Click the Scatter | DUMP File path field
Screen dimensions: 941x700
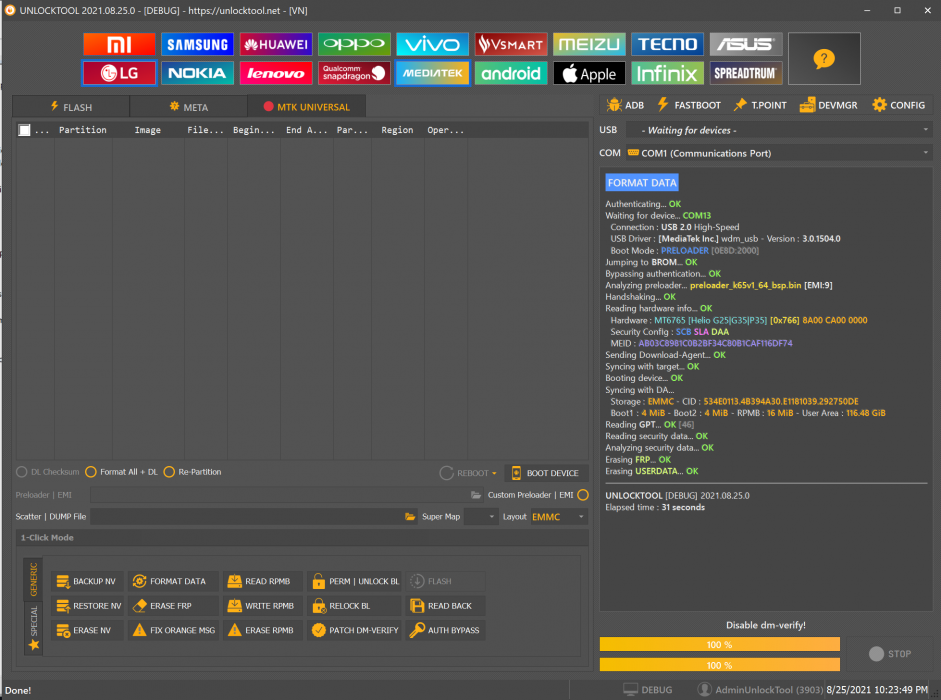247,517
